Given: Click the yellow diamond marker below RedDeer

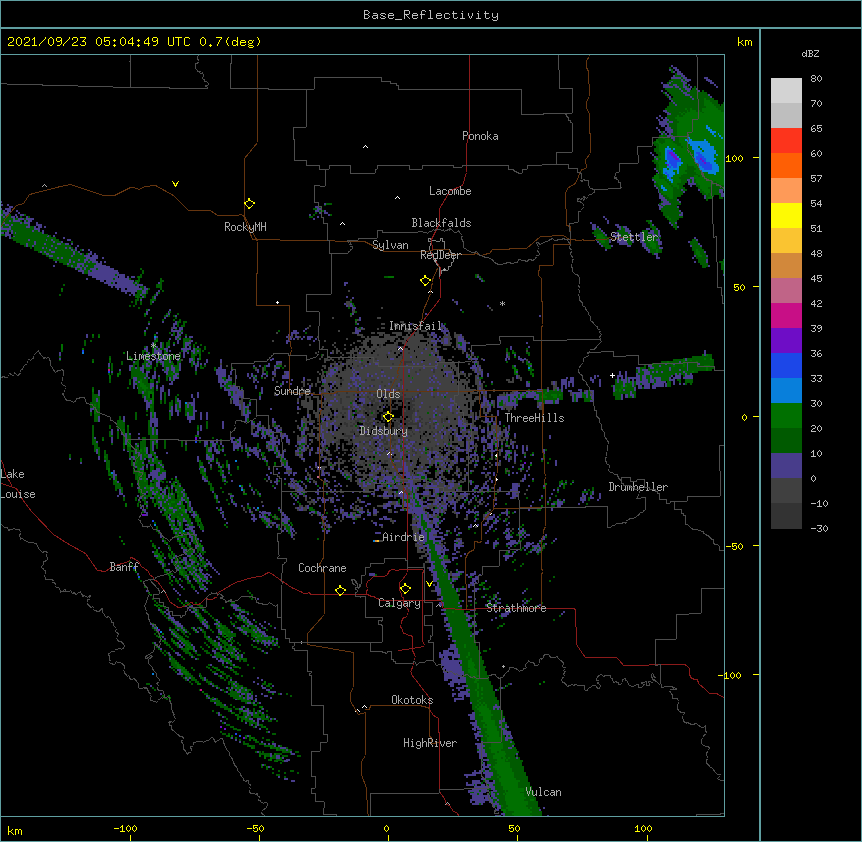Looking at the screenshot, I should pos(426,281).
